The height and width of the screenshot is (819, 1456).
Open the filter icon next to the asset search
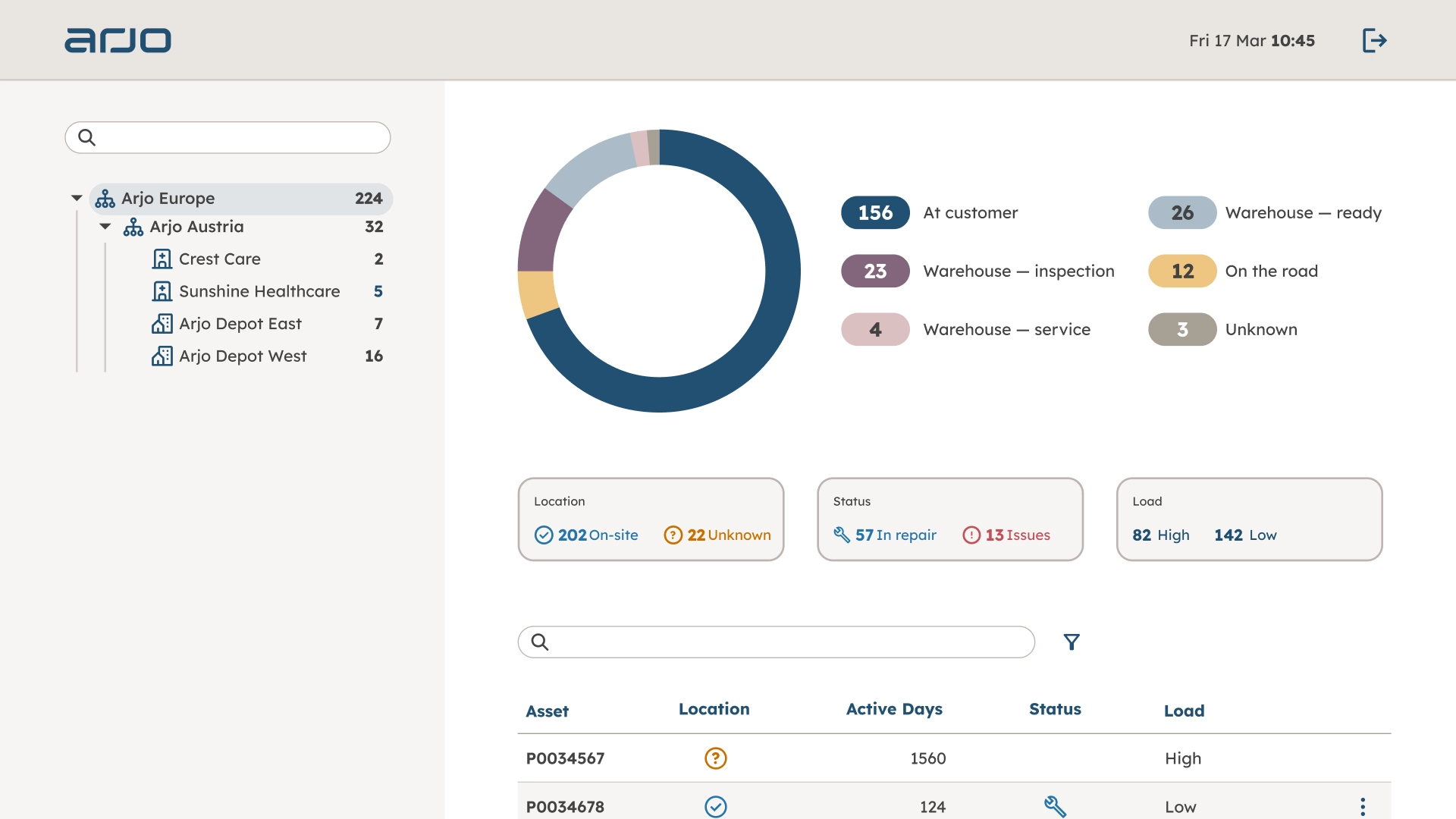[x=1072, y=642]
